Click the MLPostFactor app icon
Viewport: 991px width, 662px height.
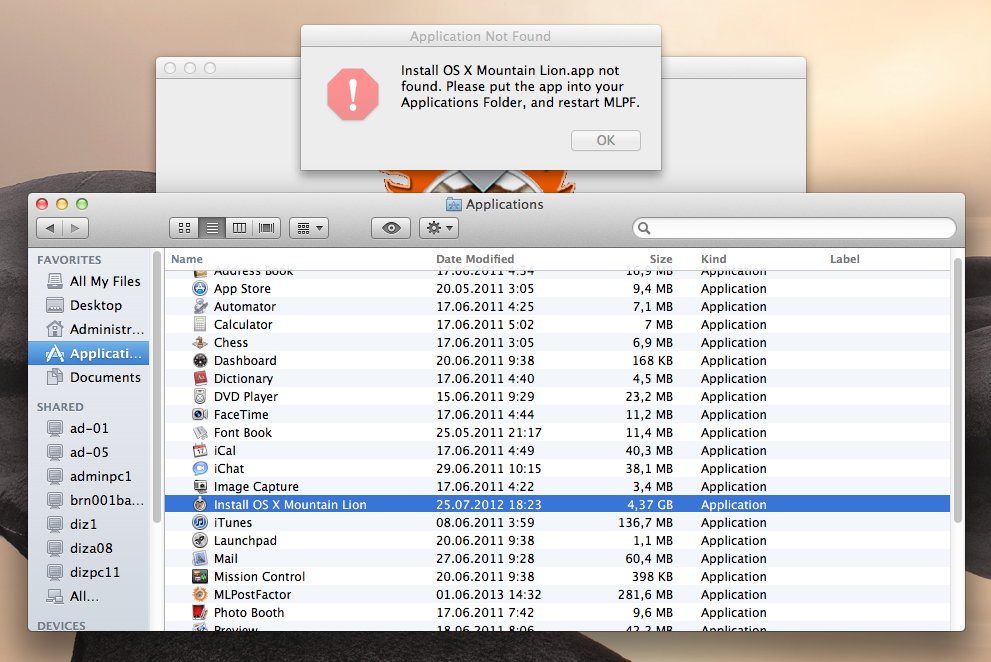pyautogui.click(x=200, y=595)
